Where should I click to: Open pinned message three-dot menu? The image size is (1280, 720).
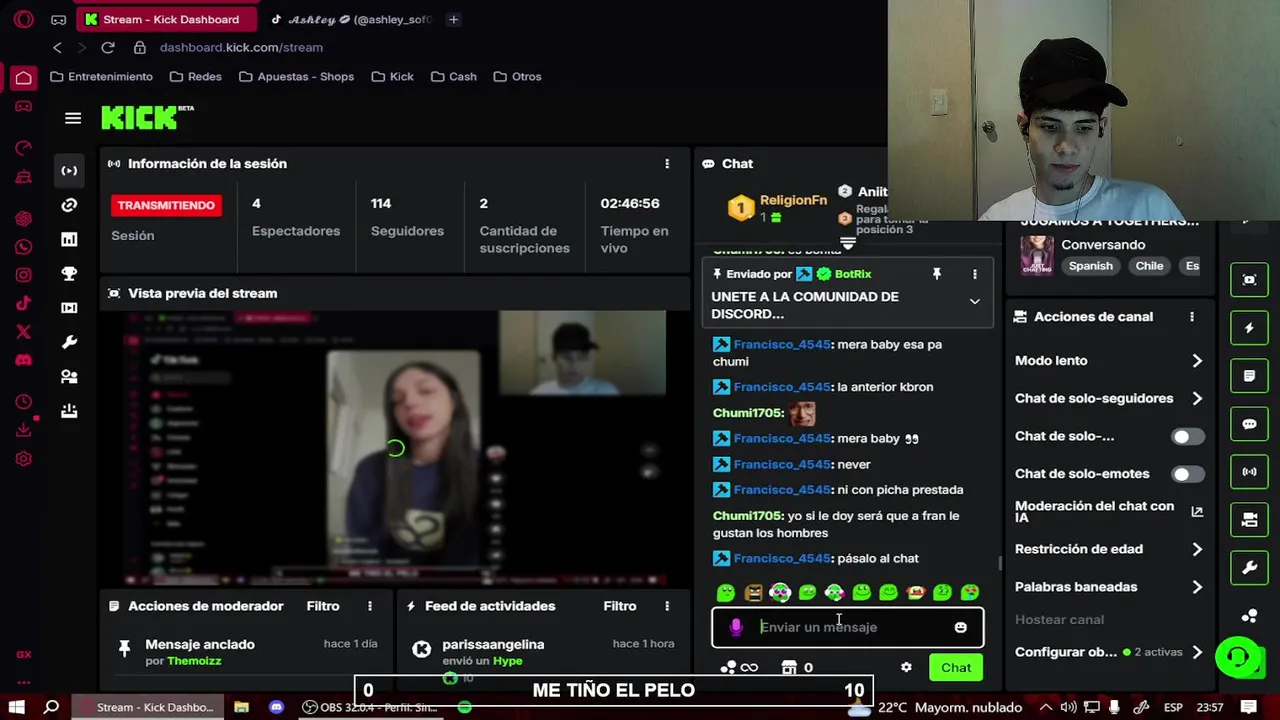974,274
